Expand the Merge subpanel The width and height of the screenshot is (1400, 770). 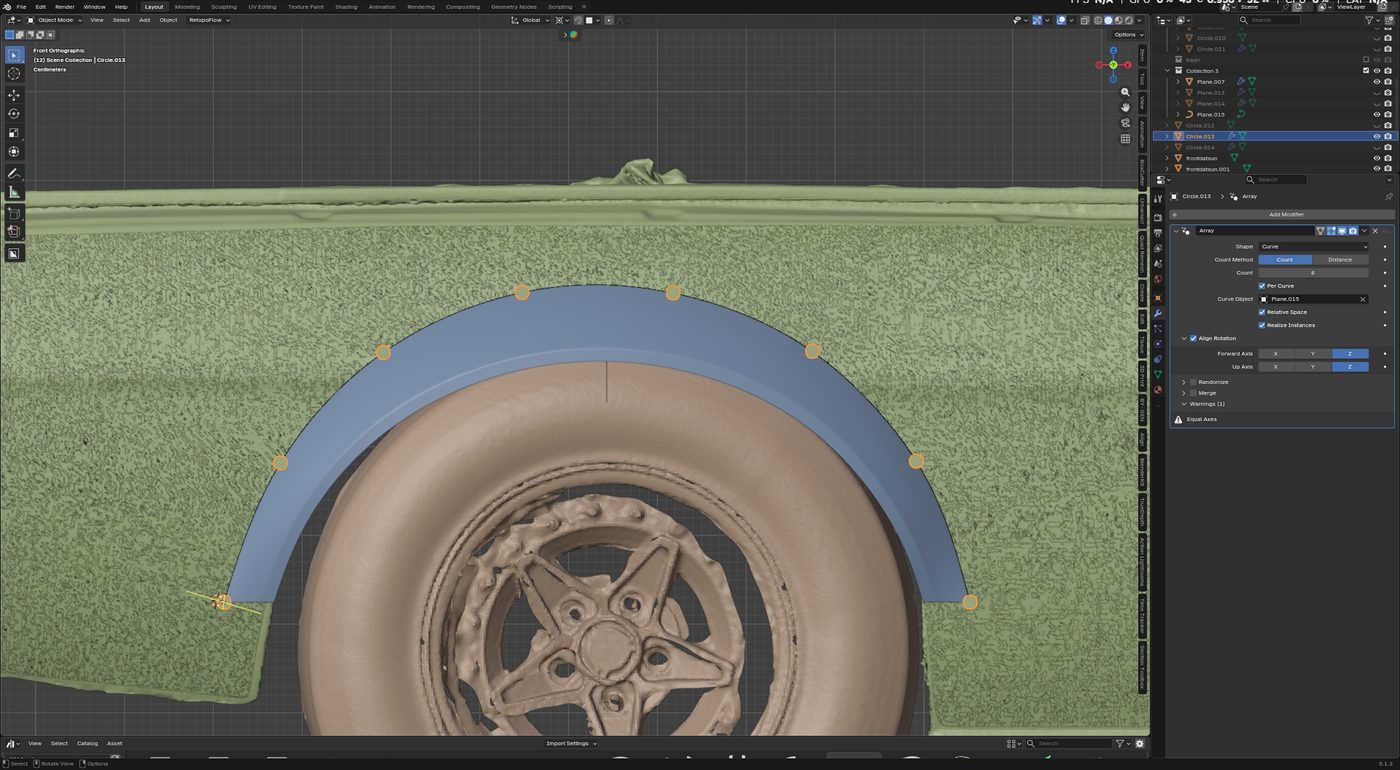coord(1184,393)
